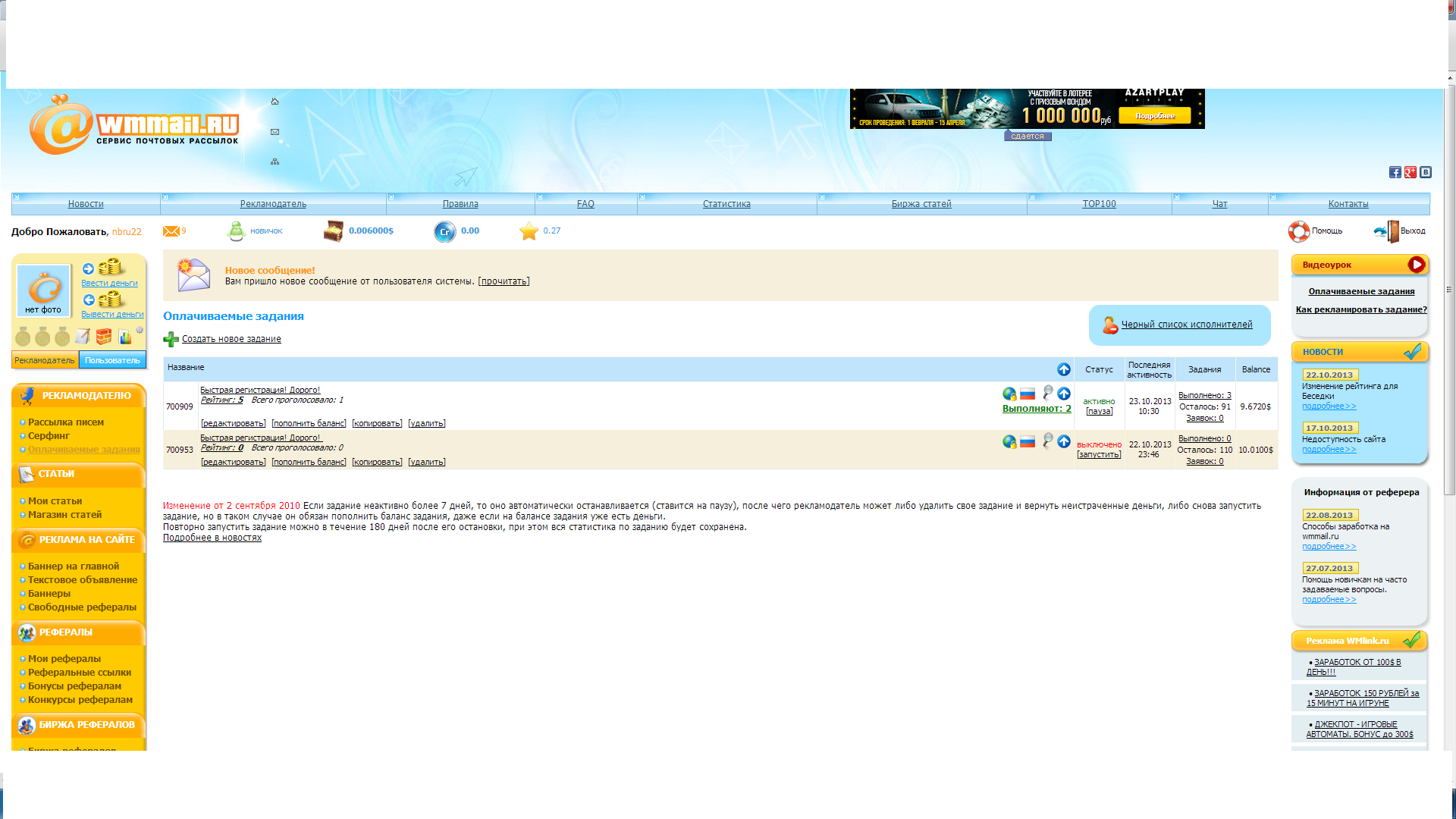Click the user avatar 'нет фото' thumbnail
The height and width of the screenshot is (819, 1456).
point(43,290)
